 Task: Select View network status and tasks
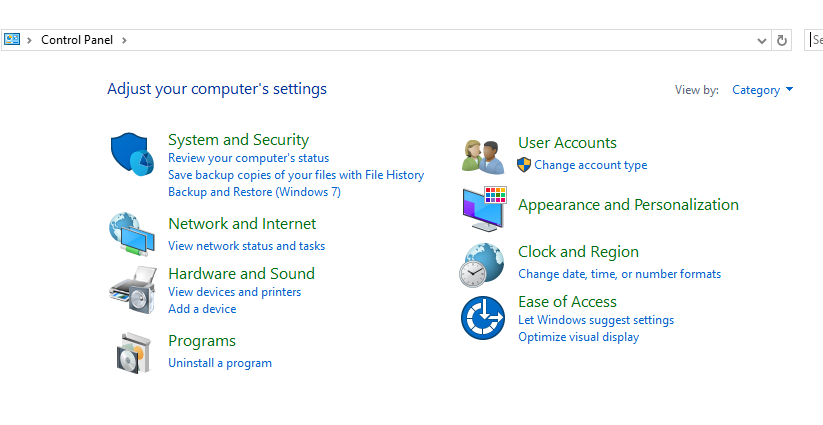tap(246, 246)
